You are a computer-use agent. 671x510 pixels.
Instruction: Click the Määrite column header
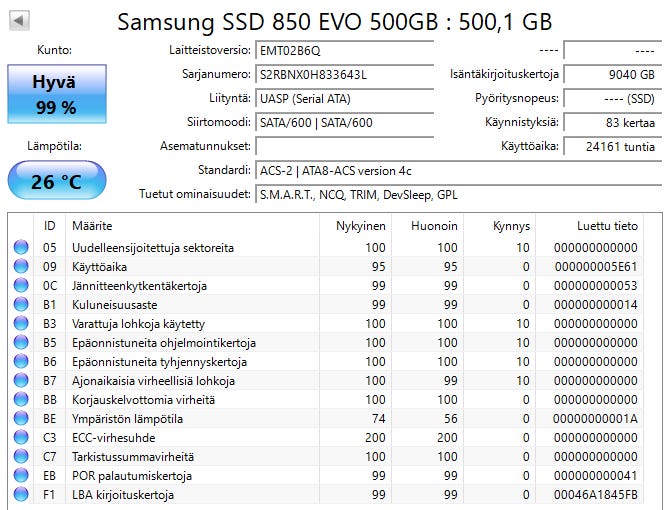coord(193,225)
